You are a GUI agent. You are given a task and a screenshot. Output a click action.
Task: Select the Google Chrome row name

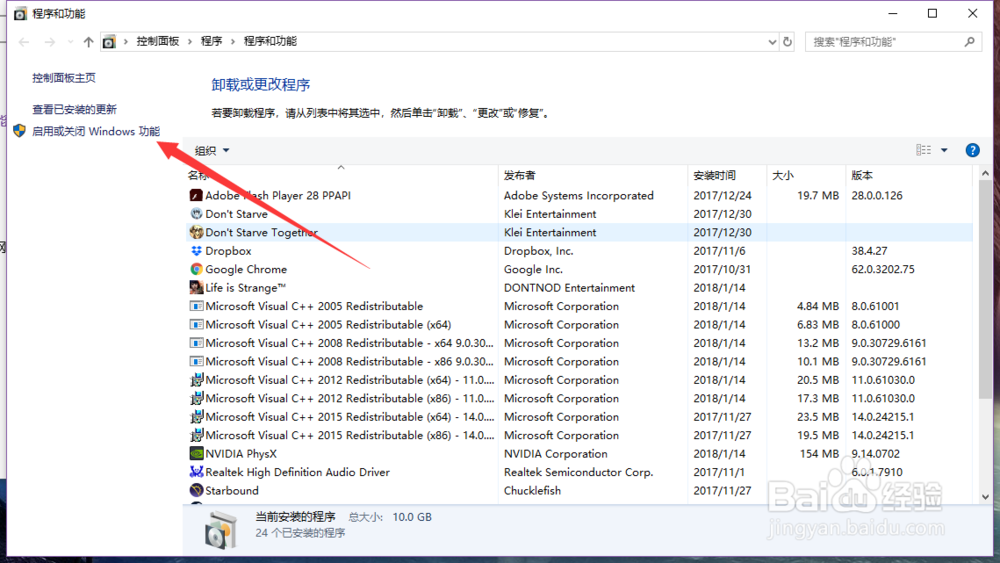tap(246, 269)
